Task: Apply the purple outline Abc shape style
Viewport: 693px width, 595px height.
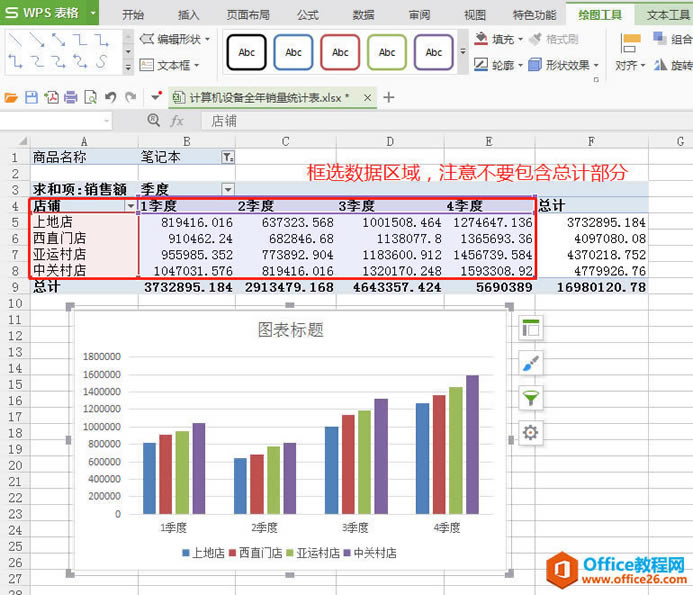Action: [x=434, y=52]
